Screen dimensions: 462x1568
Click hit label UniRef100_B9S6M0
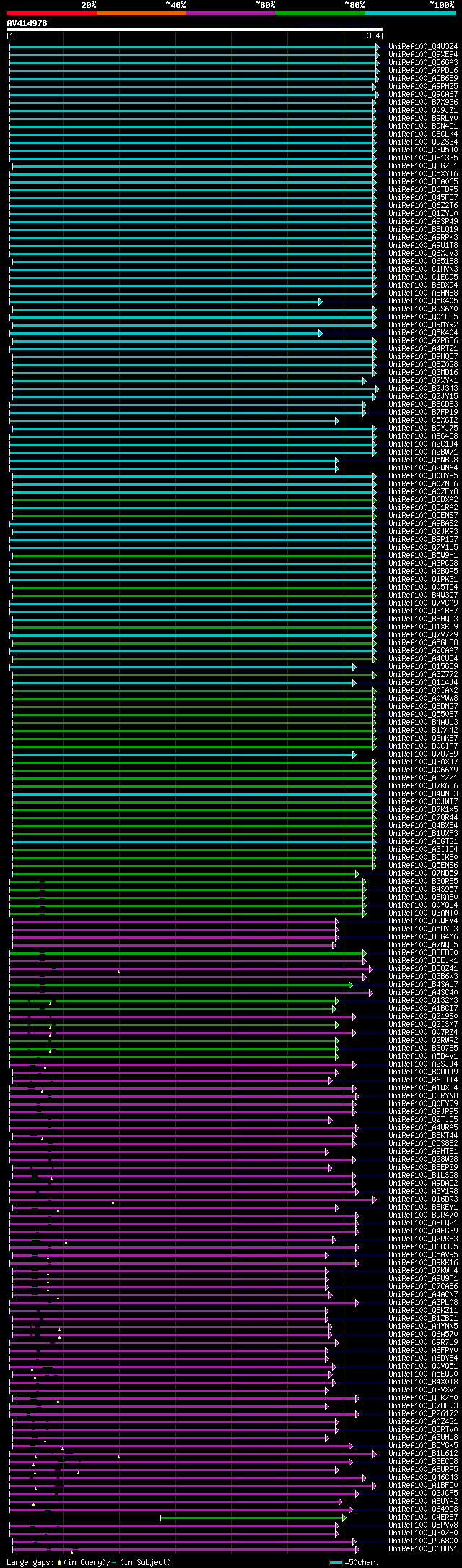[x=423, y=309]
